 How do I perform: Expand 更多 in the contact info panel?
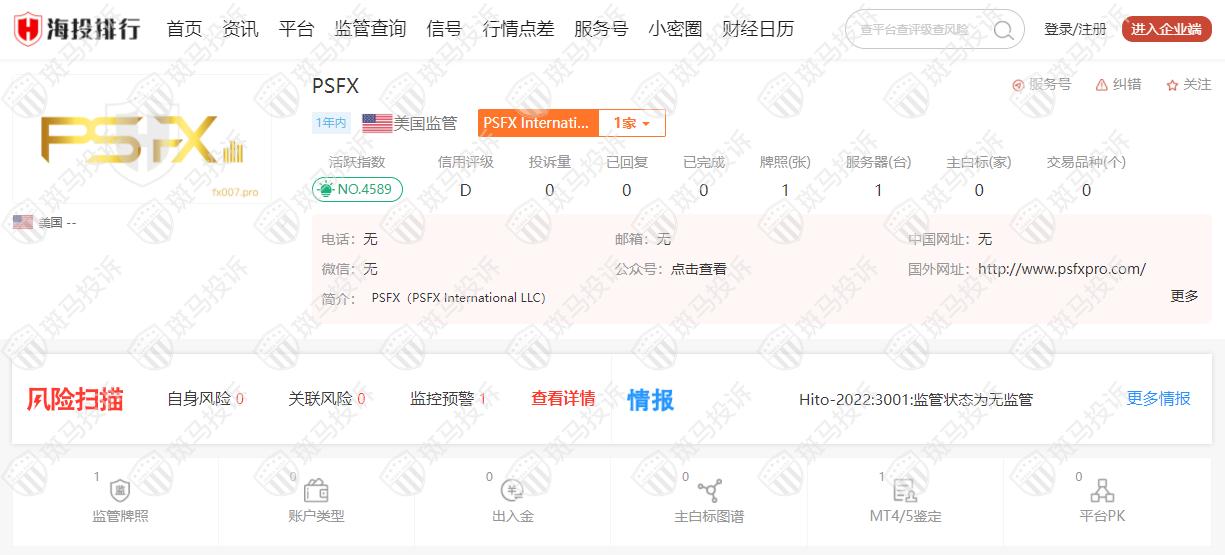[x=1184, y=296]
